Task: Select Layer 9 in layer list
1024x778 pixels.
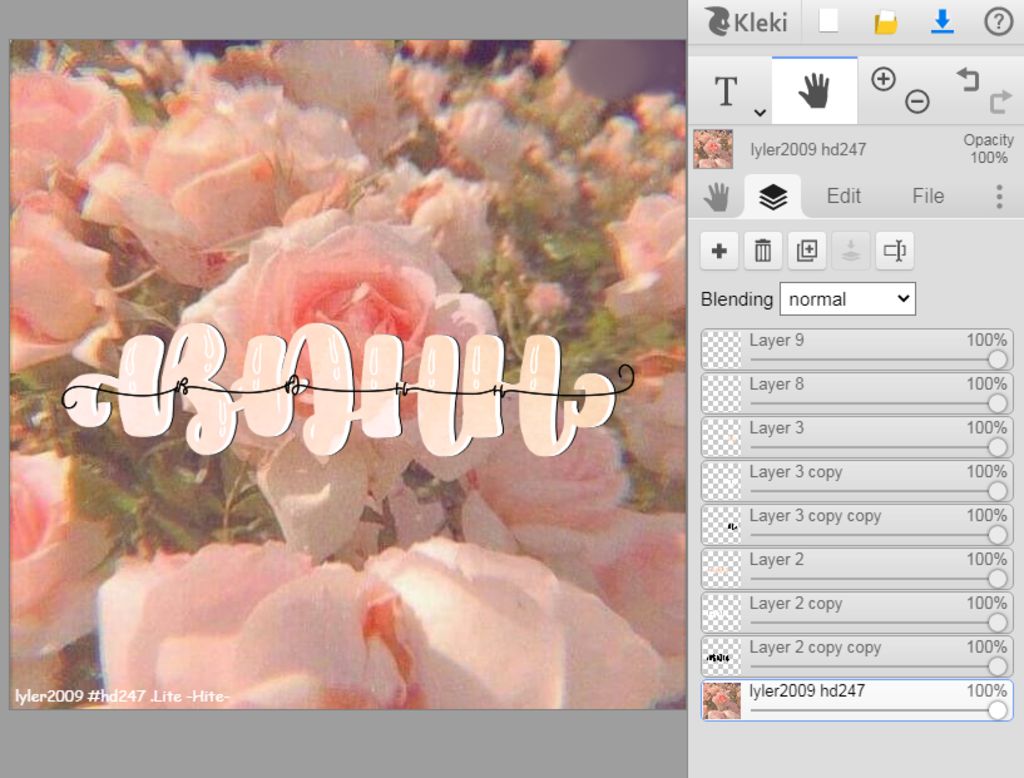Action: coord(856,350)
